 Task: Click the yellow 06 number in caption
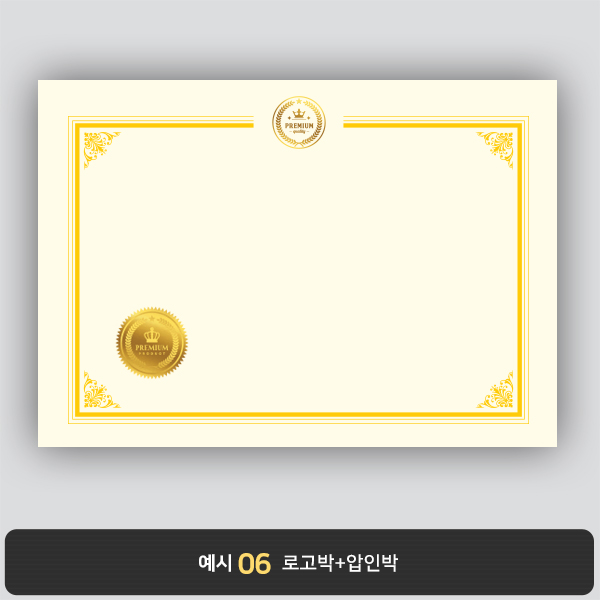tap(254, 564)
